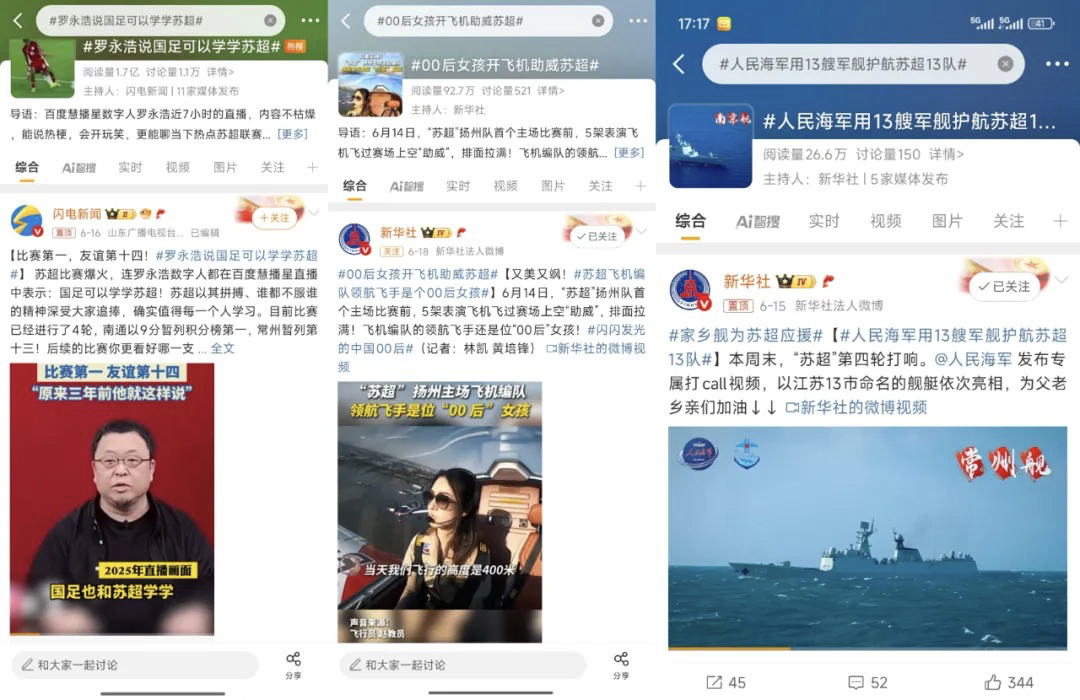Screen dimensions: 1080x700
Task: Open 全文 link on the 闪电新闻 post
Action: pos(222,349)
